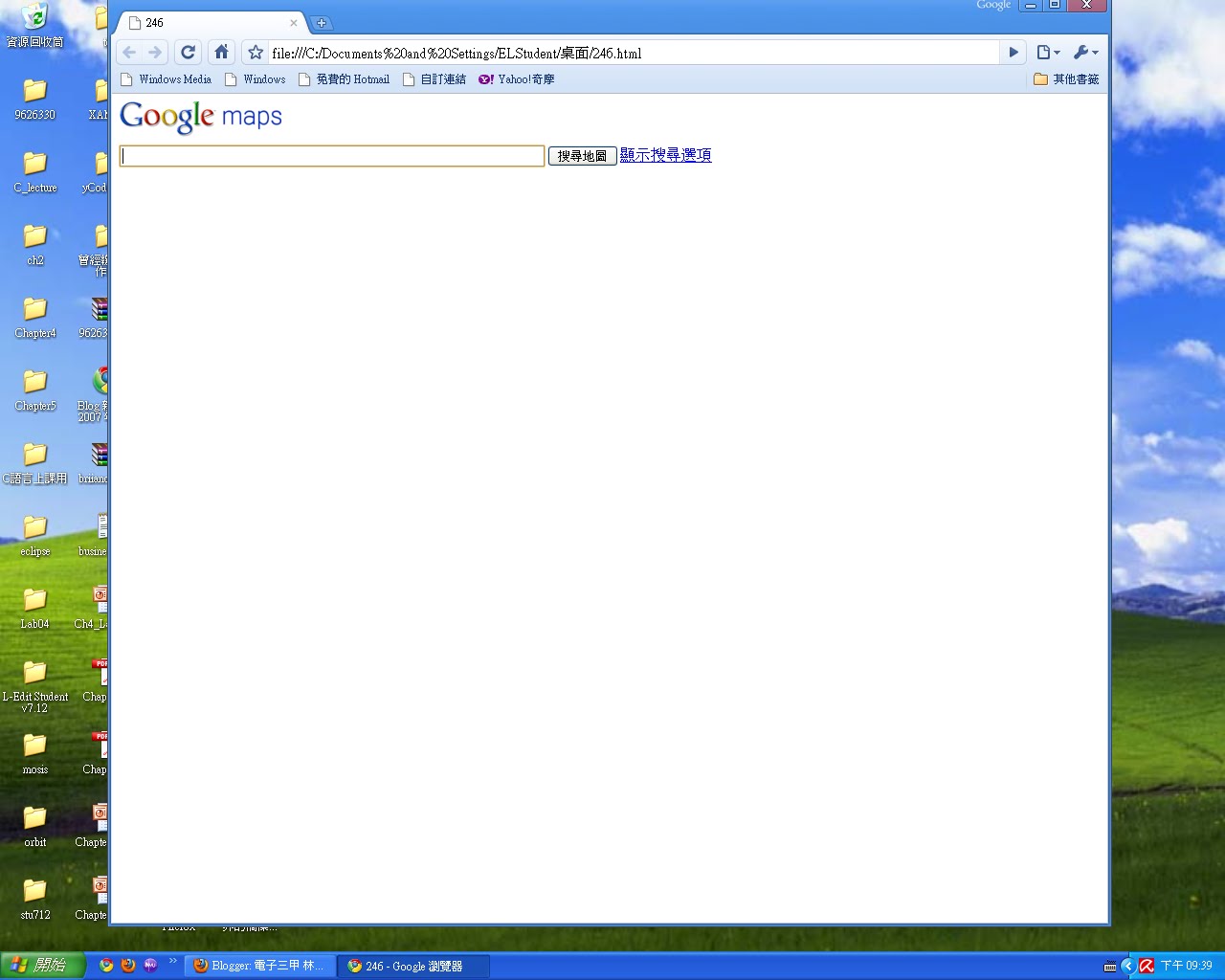Image resolution: width=1225 pixels, height=980 pixels.
Task: Open the 自訂連結 bookmark
Action: coord(434,79)
